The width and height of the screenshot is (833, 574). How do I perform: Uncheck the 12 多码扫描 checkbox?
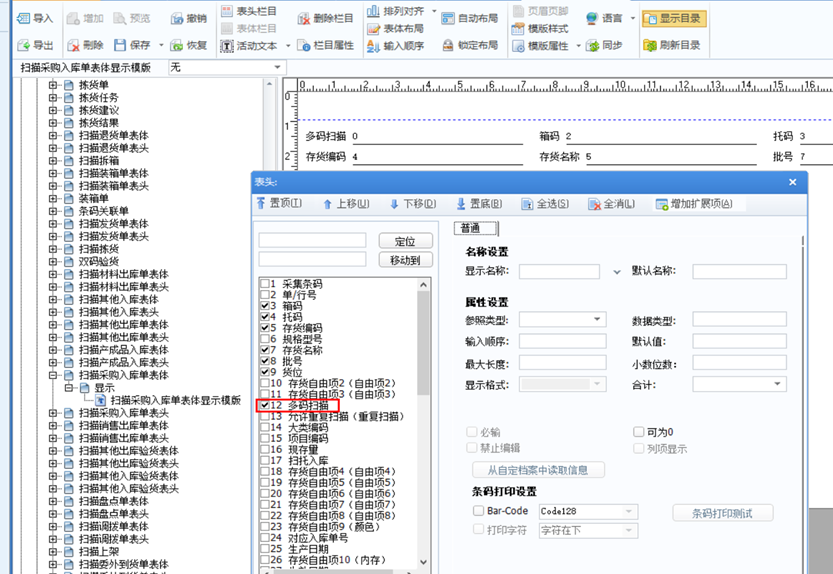click(265, 405)
